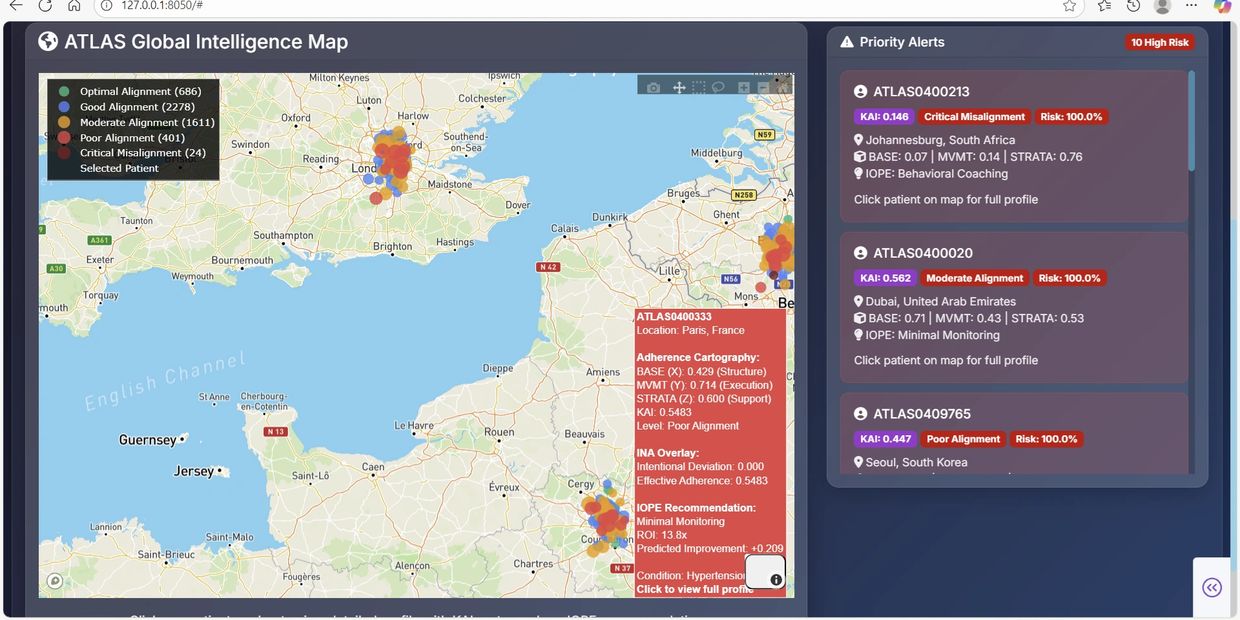
Task: Zoom out using the map minus button
Action: coord(764,88)
